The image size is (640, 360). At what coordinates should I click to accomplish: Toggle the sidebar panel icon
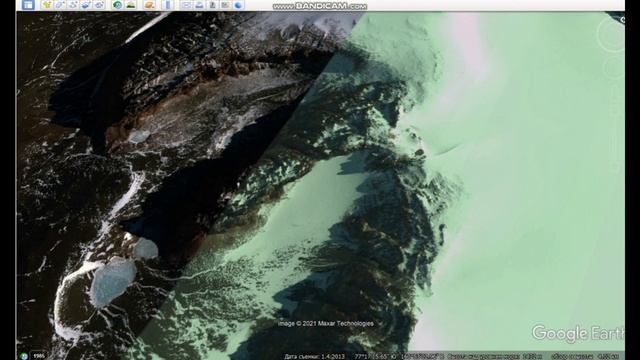(28, 5)
